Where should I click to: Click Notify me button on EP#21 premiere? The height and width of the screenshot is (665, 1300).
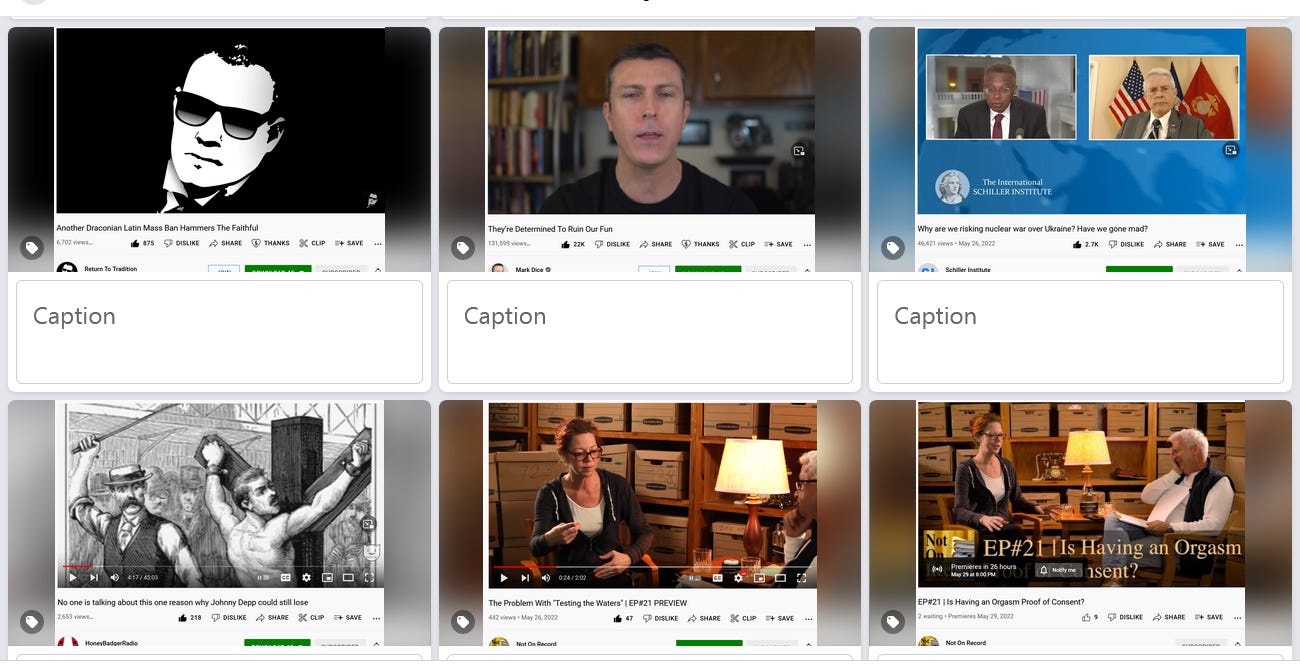tap(1058, 570)
